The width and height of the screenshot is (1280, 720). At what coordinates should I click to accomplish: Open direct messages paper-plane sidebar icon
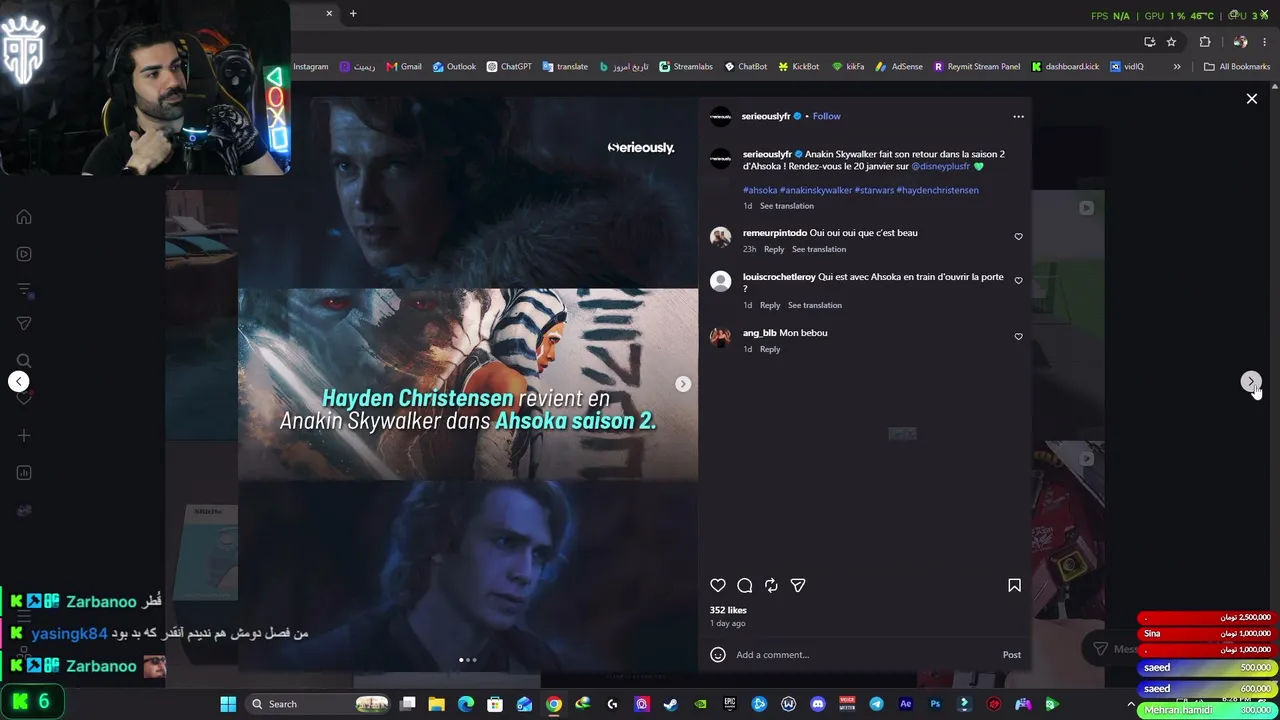(x=24, y=323)
